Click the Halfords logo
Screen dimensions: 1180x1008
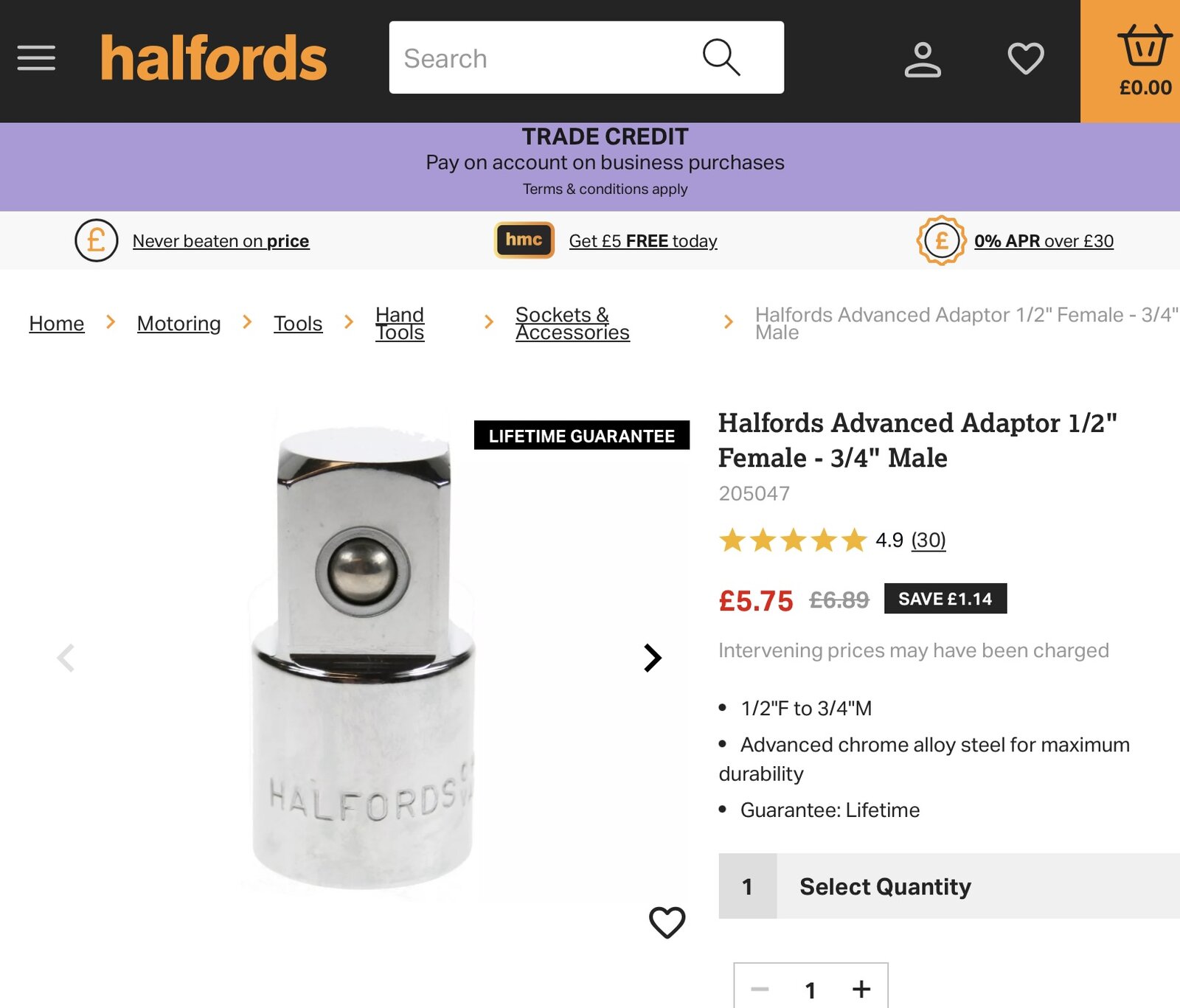pyautogui.click(x=214, y=58)
